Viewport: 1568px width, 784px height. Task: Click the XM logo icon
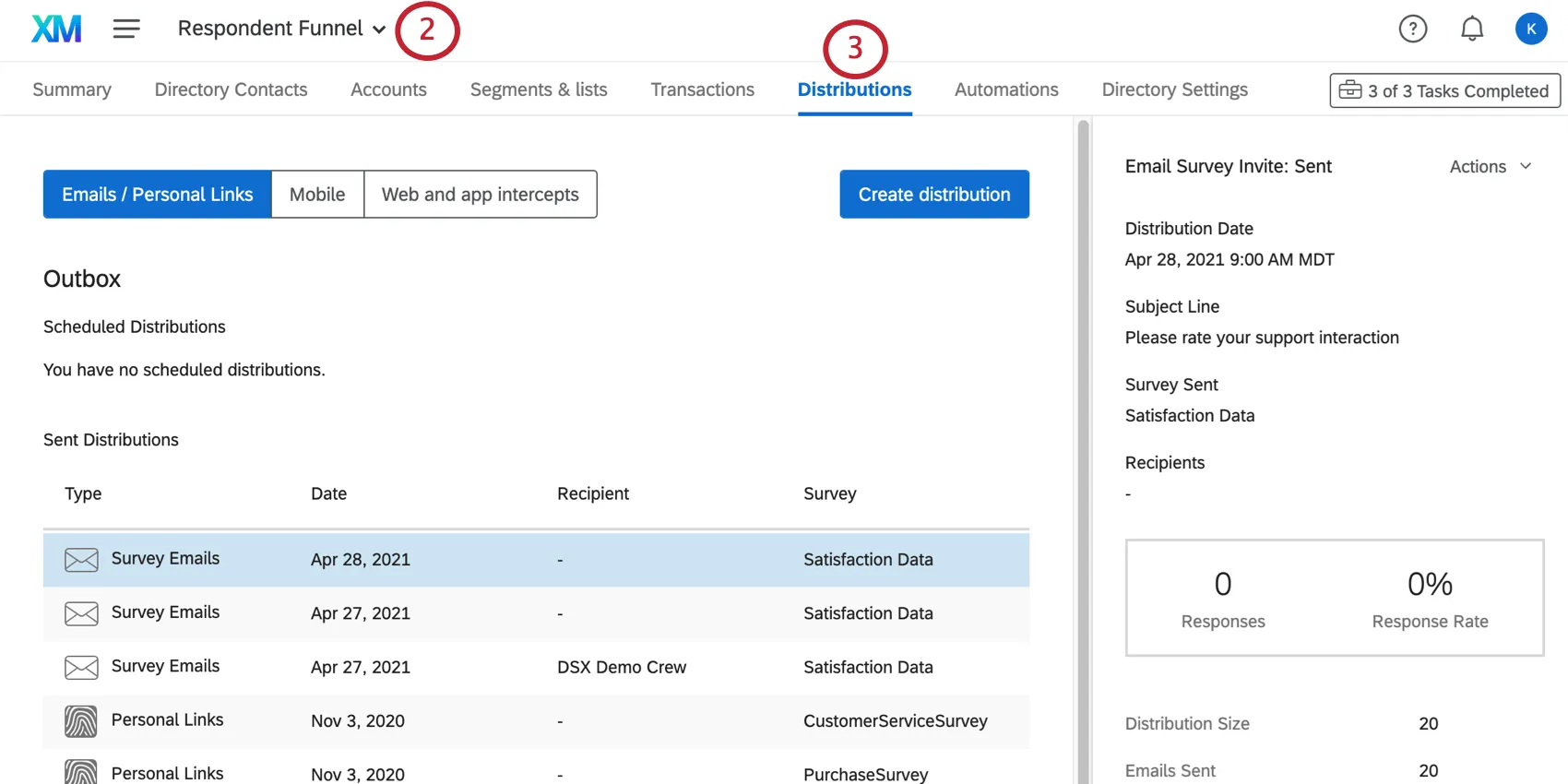tap(56, 29)
